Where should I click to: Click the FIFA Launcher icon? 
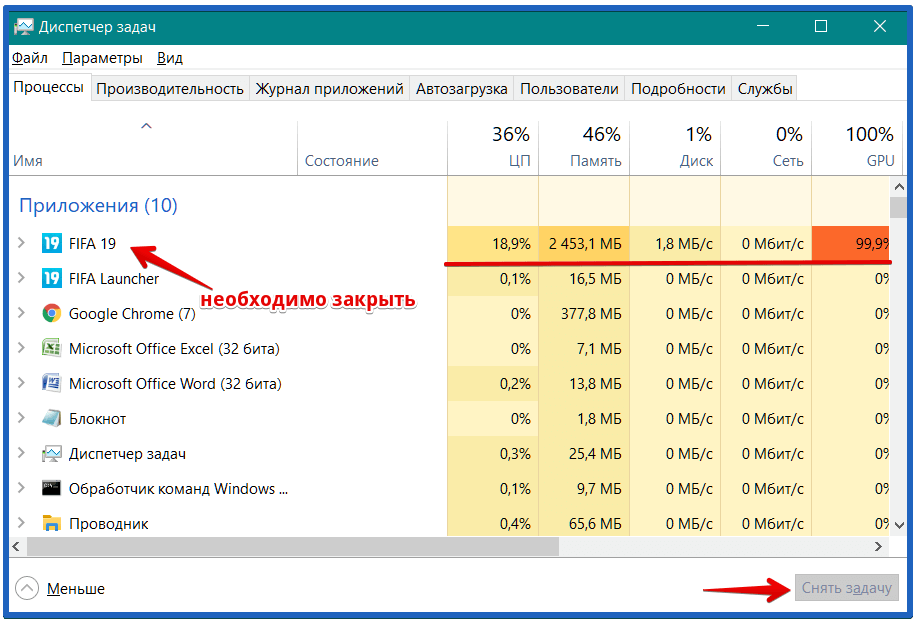[x=52, y=278]
